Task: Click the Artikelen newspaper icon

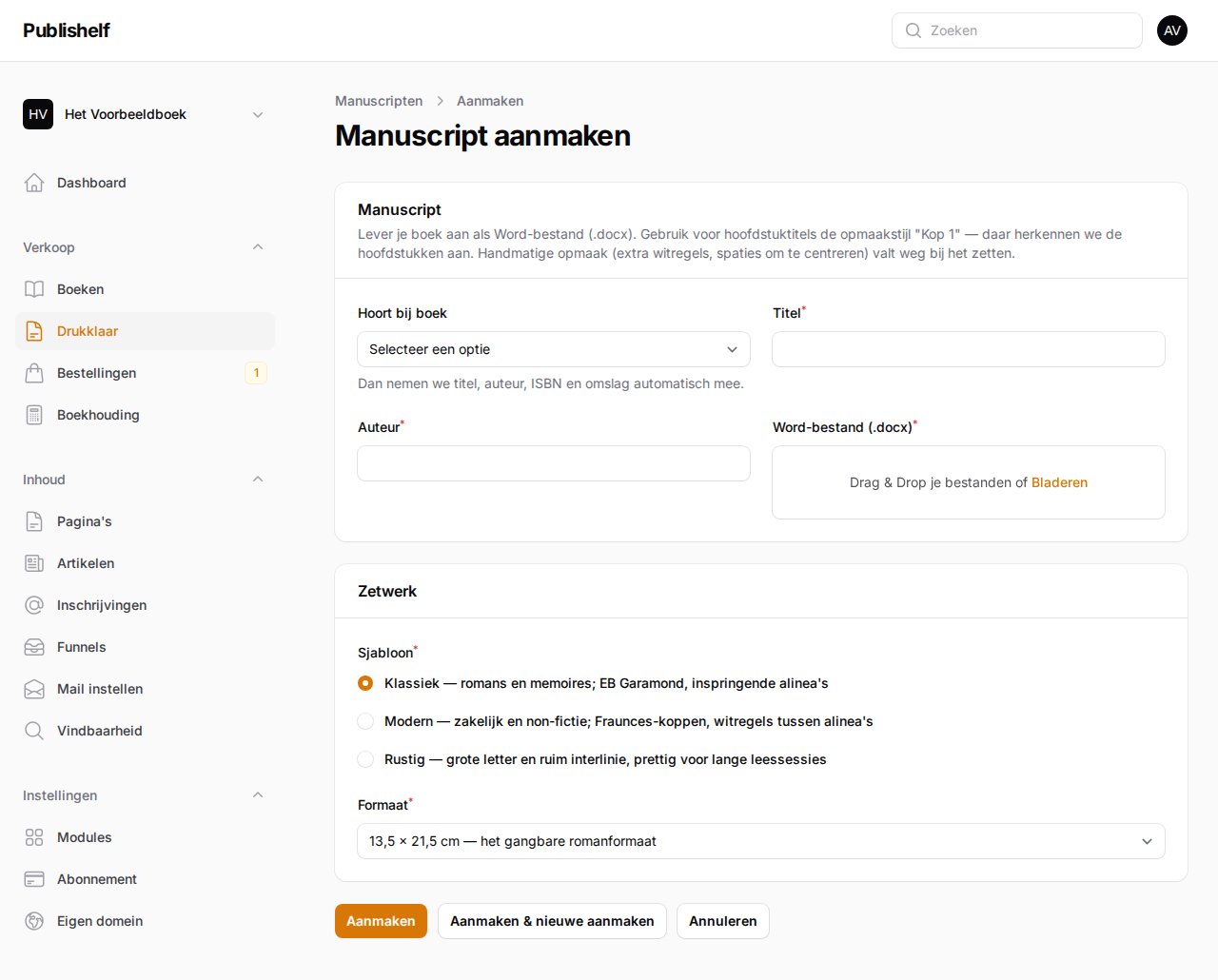Action: tap(34, 563)
